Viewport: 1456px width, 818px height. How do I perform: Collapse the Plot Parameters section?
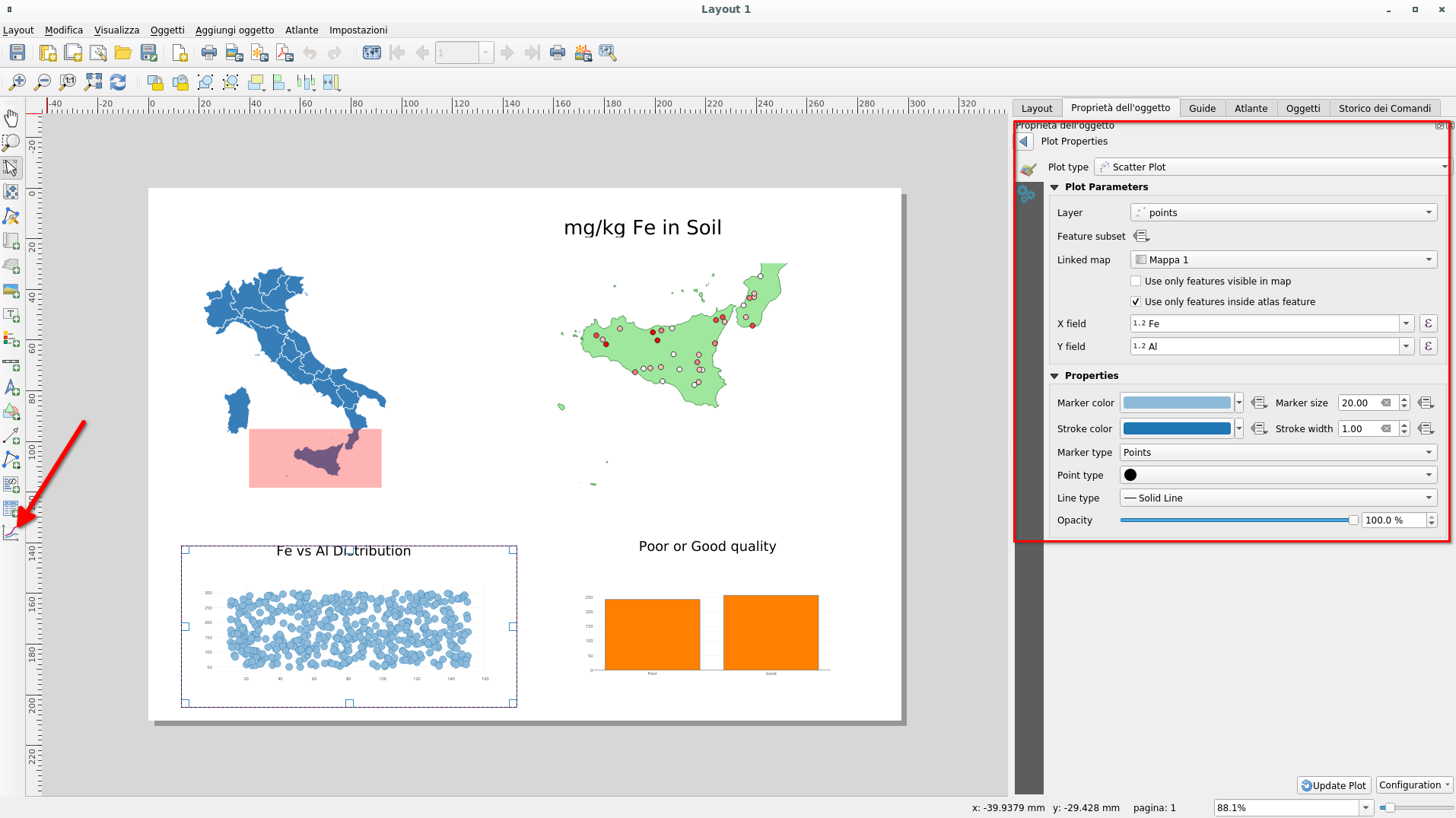(x=1056, y=186)
